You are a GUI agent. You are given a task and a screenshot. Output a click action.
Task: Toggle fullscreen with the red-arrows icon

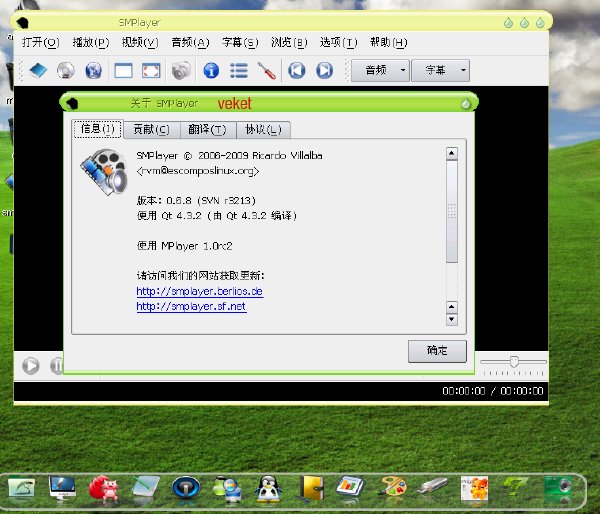click(x=151, y=71)
